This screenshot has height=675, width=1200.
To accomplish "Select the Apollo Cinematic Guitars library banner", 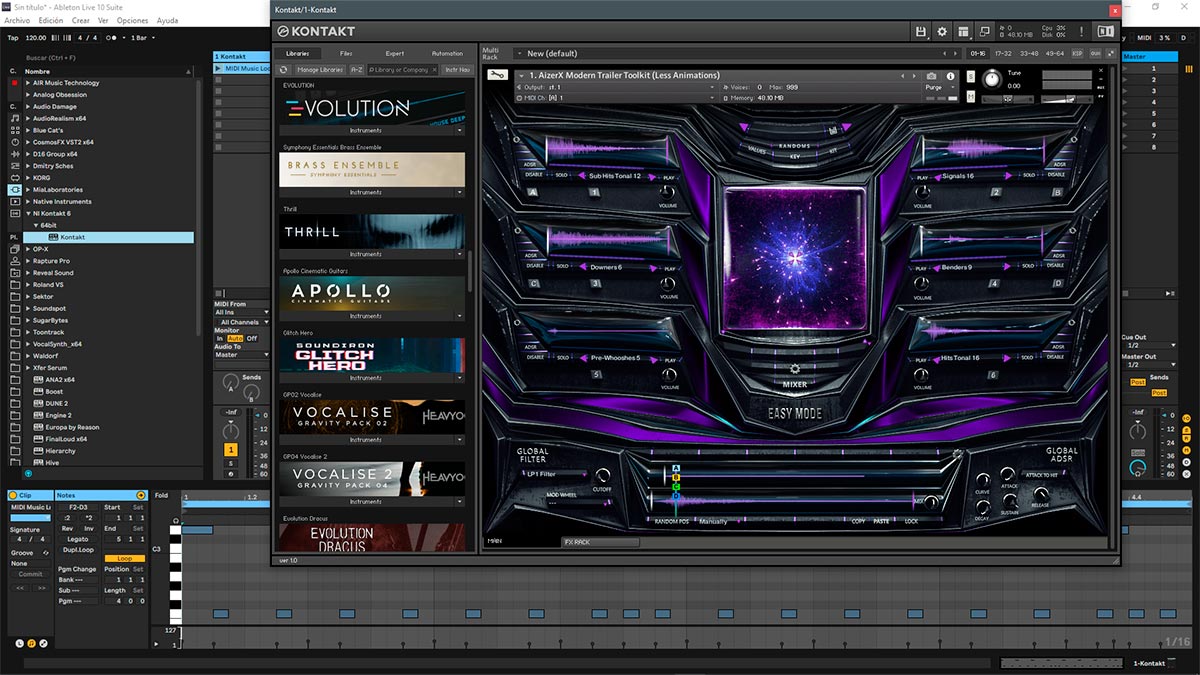I will (373, 291).
